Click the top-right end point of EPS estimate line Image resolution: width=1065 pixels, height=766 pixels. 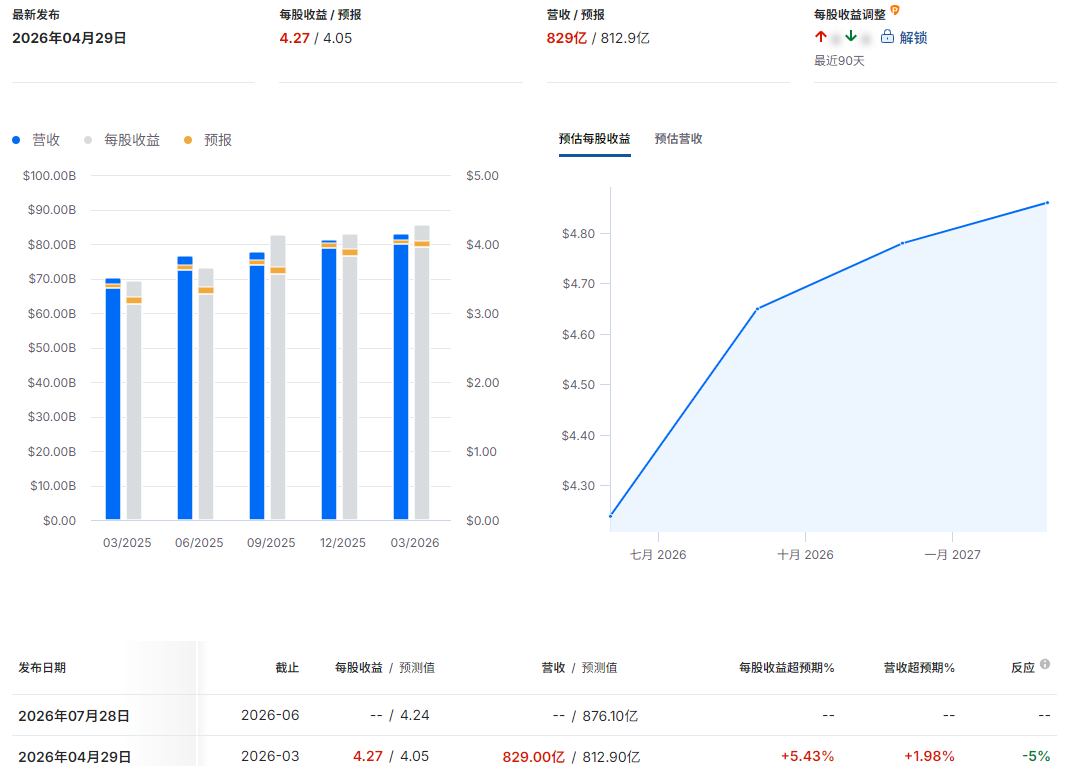(x=1047, y=202)
